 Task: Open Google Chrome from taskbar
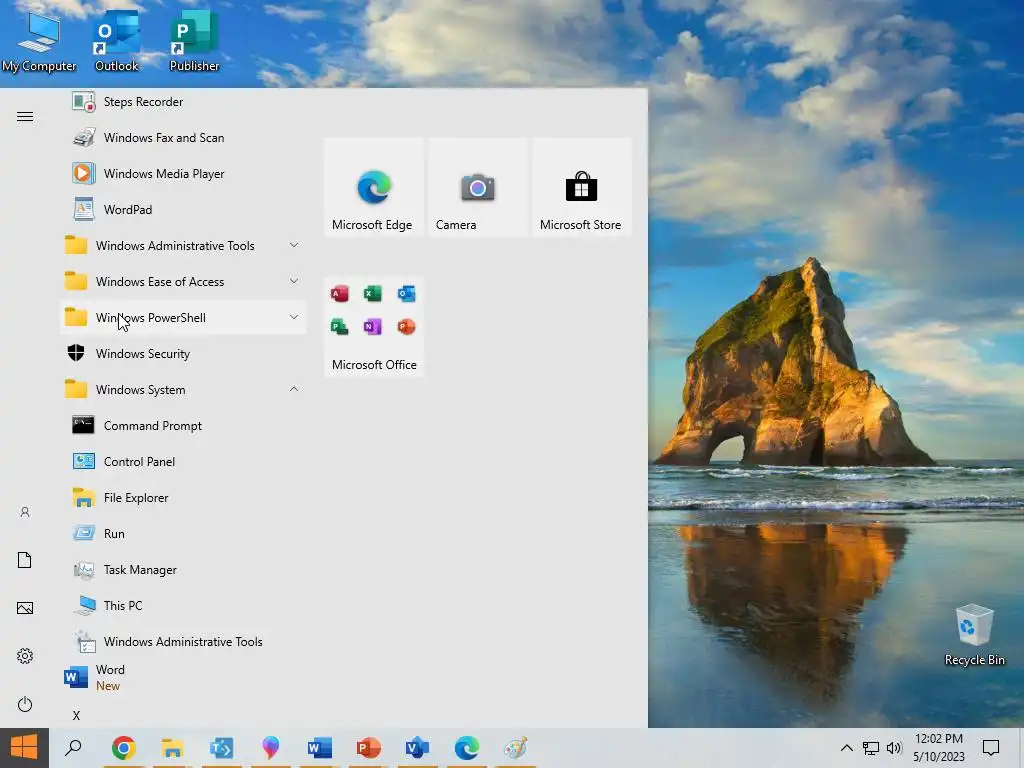click(123, 748)
